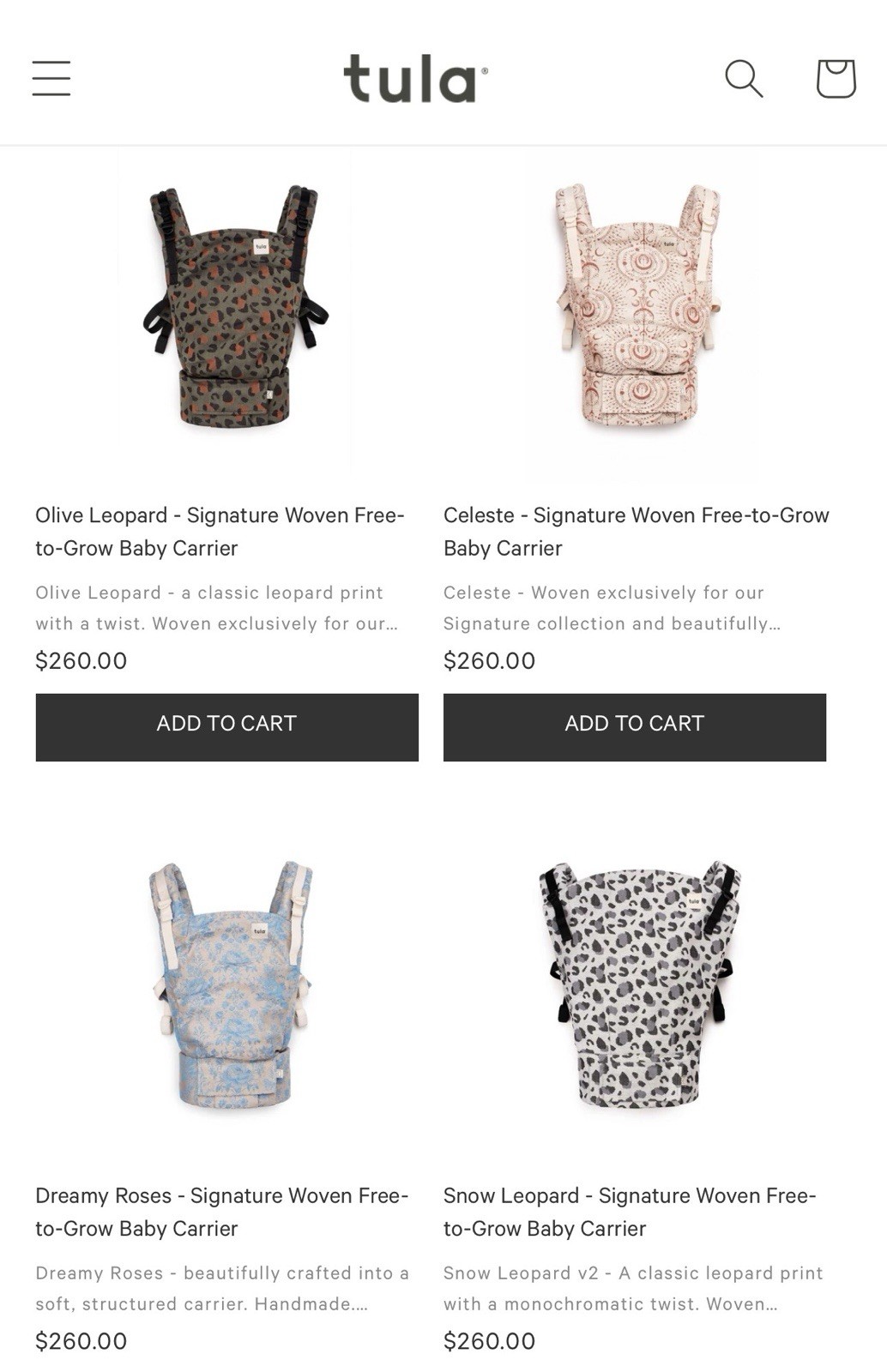Select Snow Leopard v2 description text
This screenshot has width=887, height=1372.
[633, 1288]
